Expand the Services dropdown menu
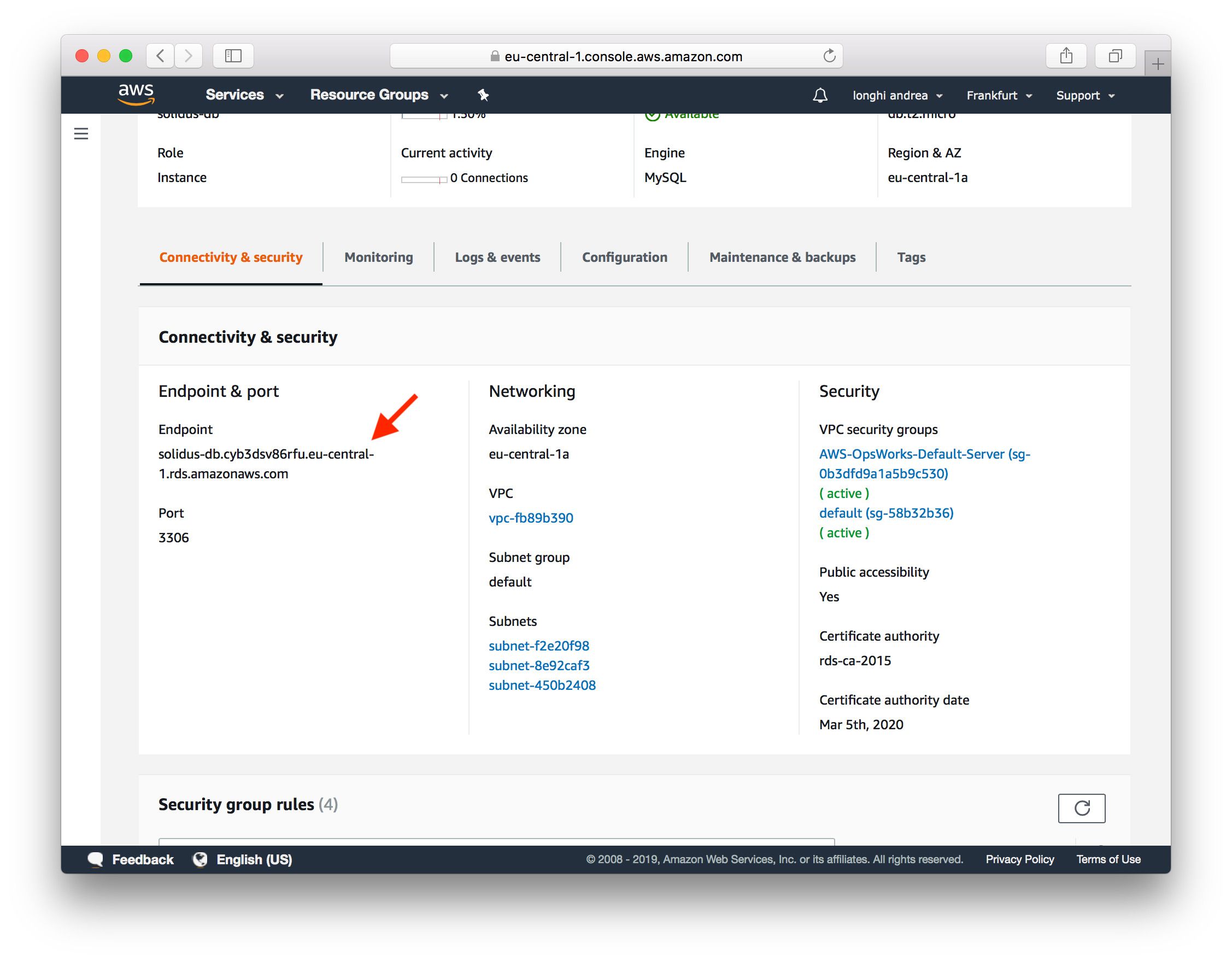Image resolution: width=1232 pixels, height=961 pixels. pos(244,95)
